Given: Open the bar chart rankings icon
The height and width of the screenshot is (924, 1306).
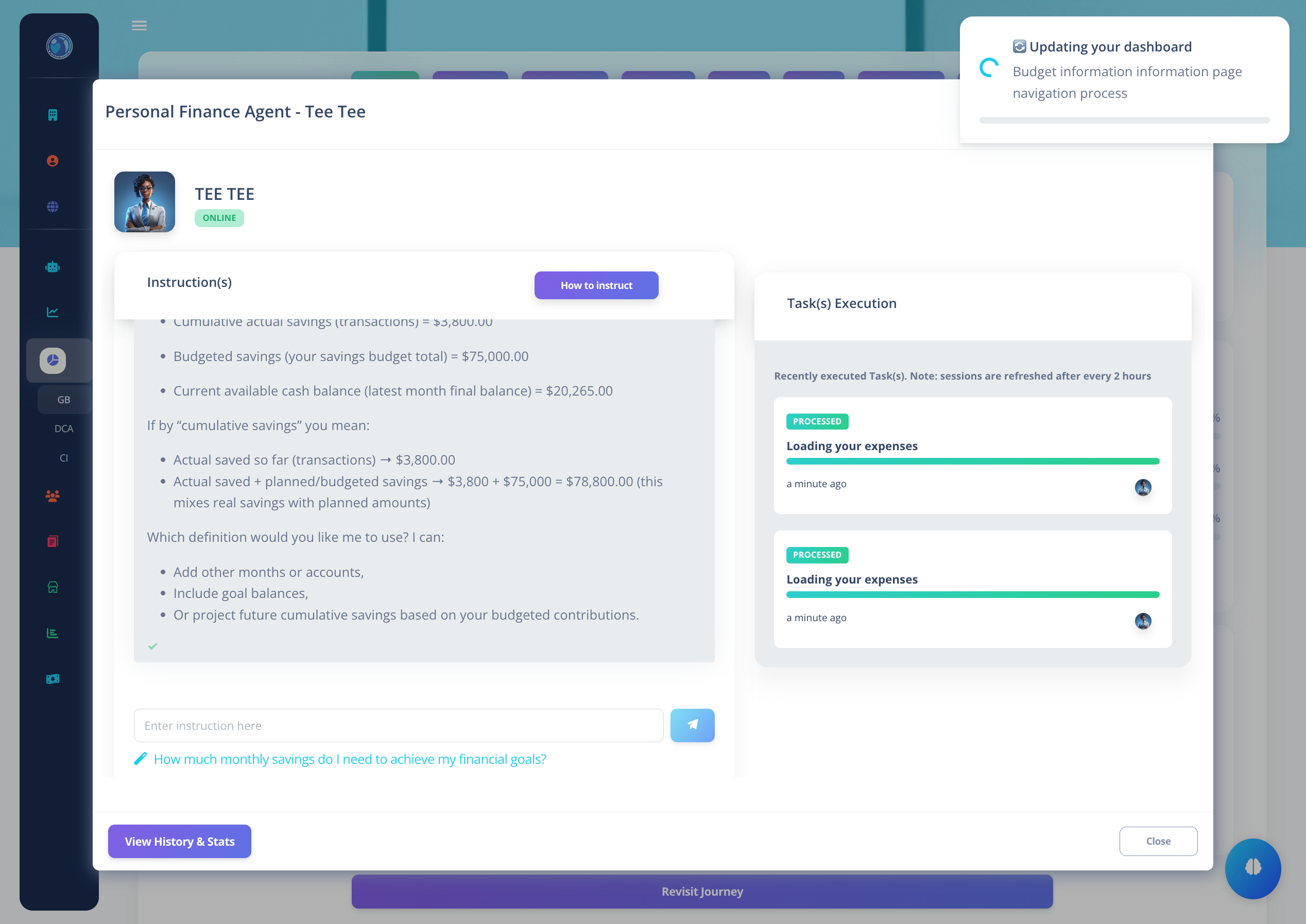Looking at the screenshot, I should (x=53, y=632).
